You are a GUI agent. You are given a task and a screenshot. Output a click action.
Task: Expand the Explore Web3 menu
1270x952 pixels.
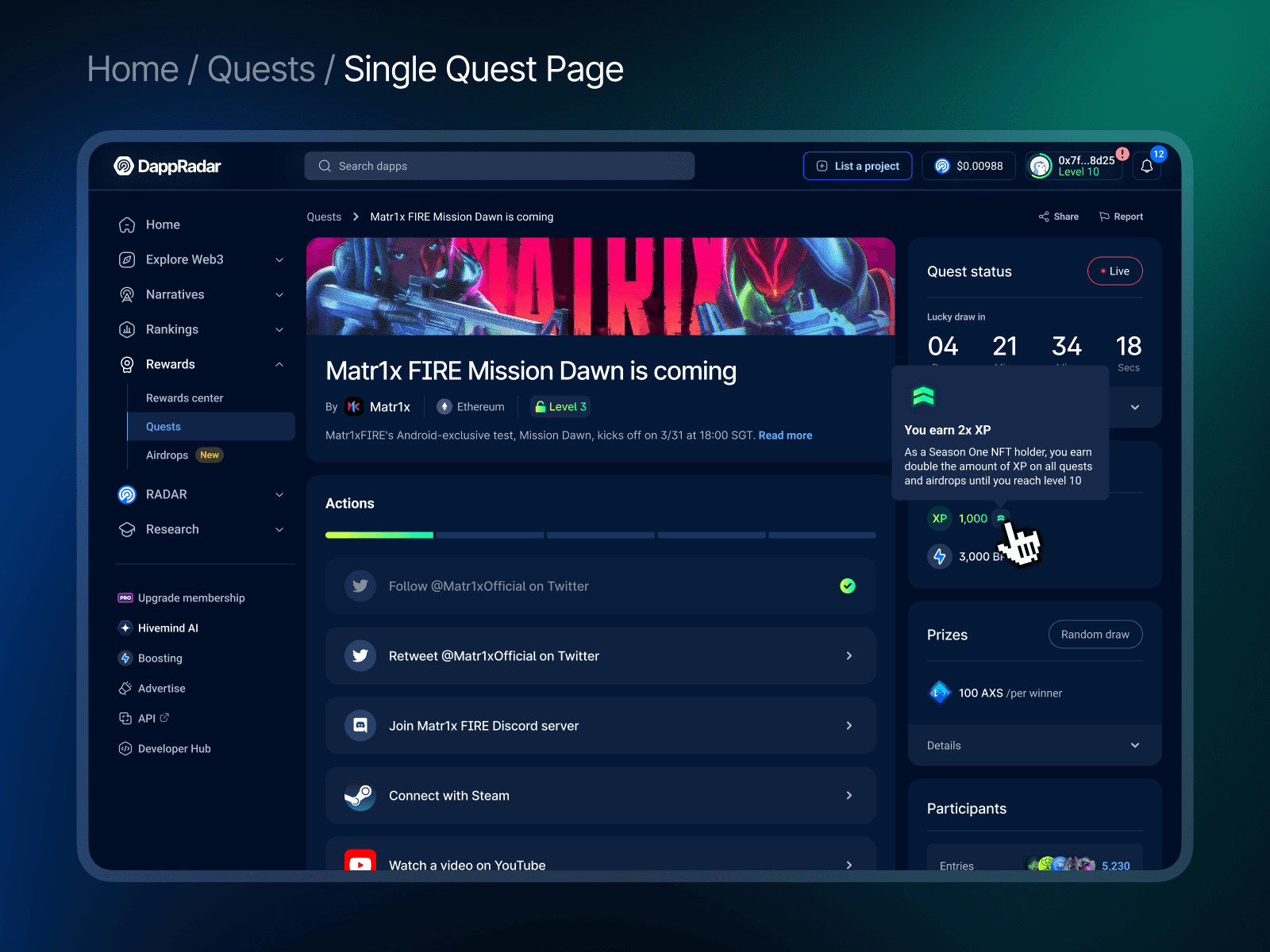(279, 259)
